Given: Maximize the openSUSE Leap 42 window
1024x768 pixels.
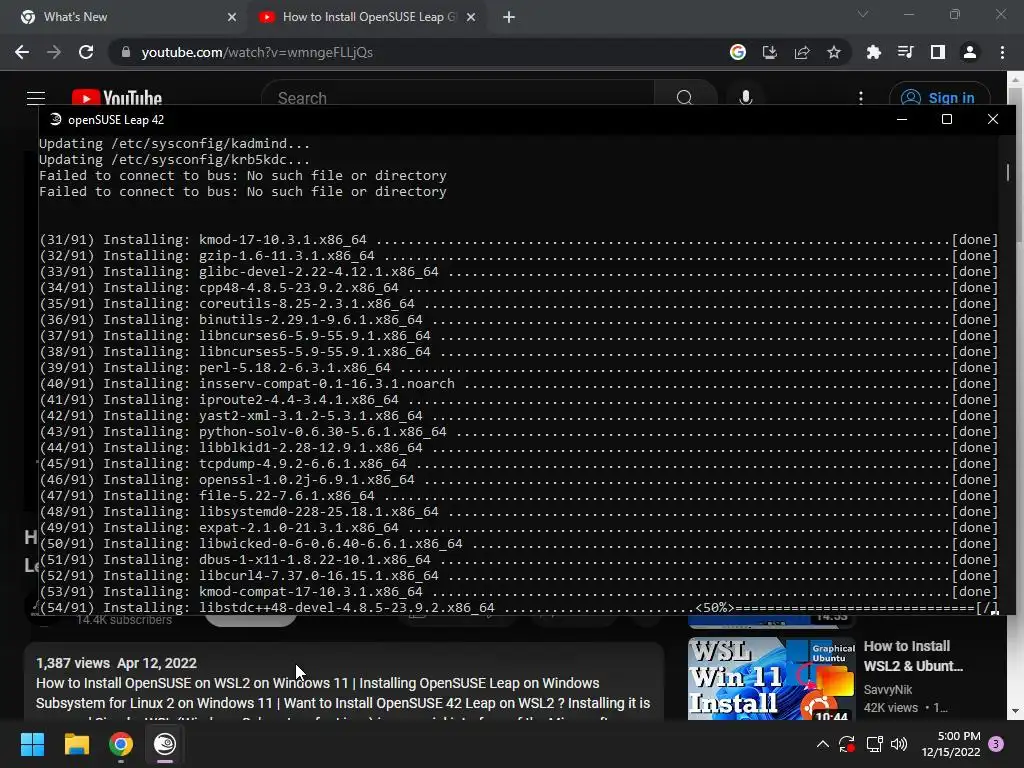Looking at the screenshot, I should [x=947, y=119].
